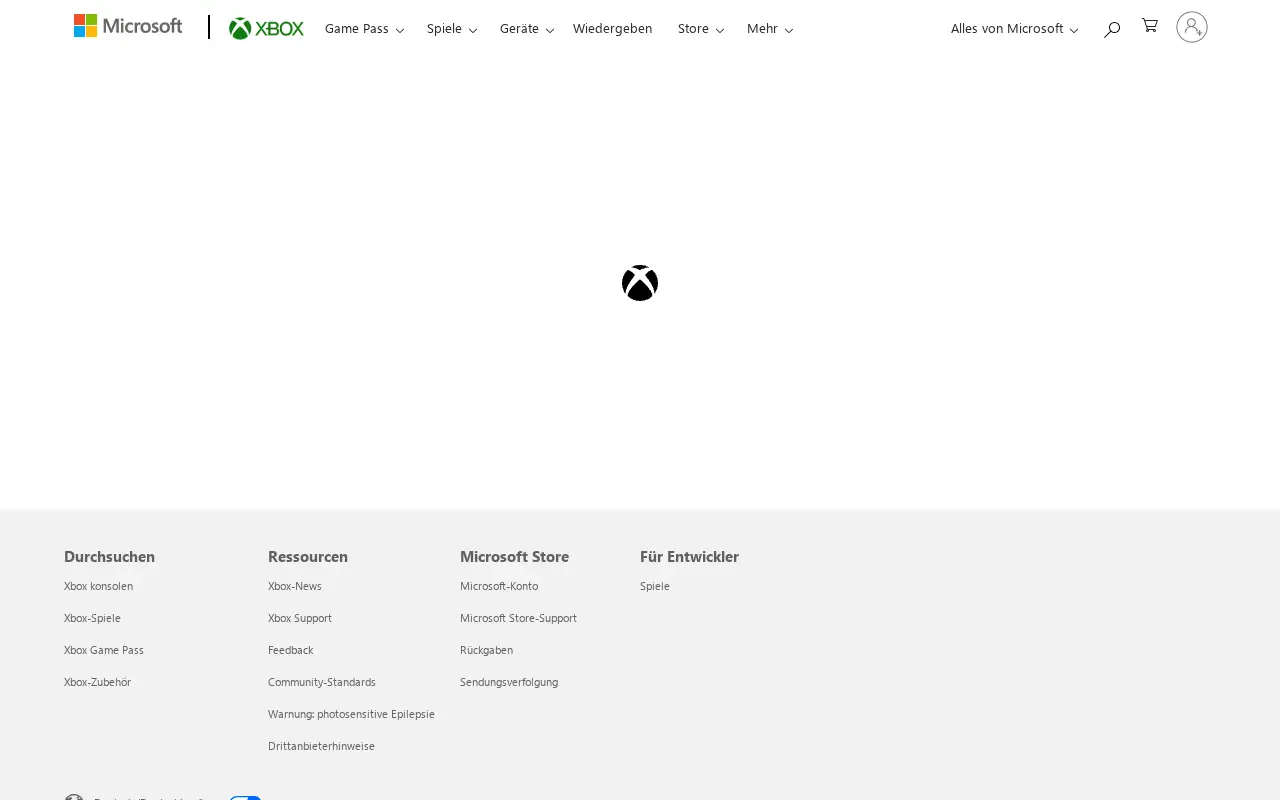Screen dimensions: 1280x800
Task: Open Drittanbieterhinweise link
Action: 321,746
